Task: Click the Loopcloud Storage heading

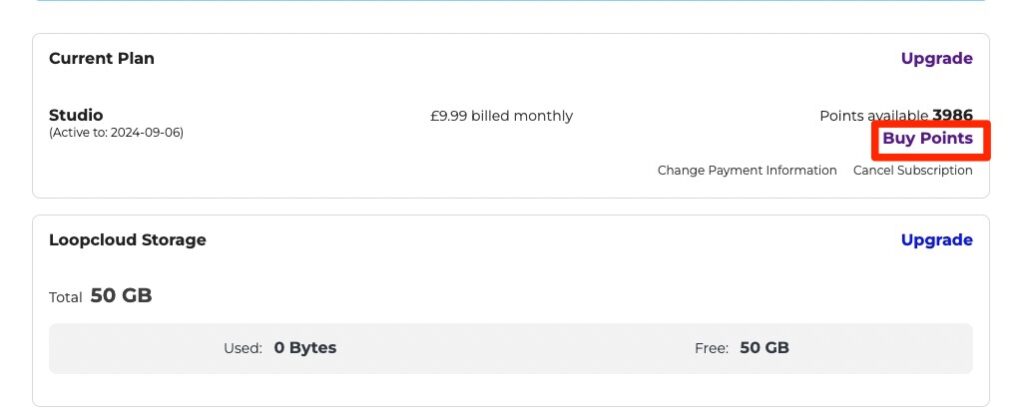Action: pos(127,240)
